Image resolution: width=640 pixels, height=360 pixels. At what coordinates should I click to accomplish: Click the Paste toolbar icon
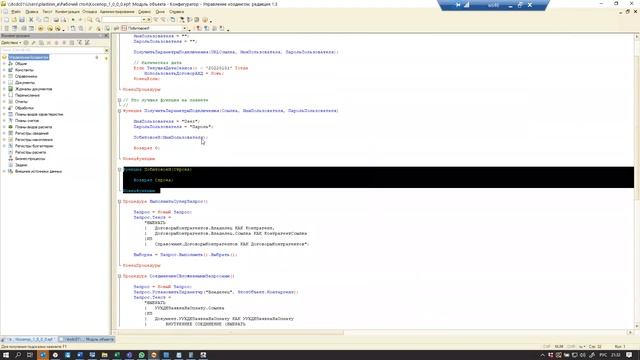click(x=46, y=20)
